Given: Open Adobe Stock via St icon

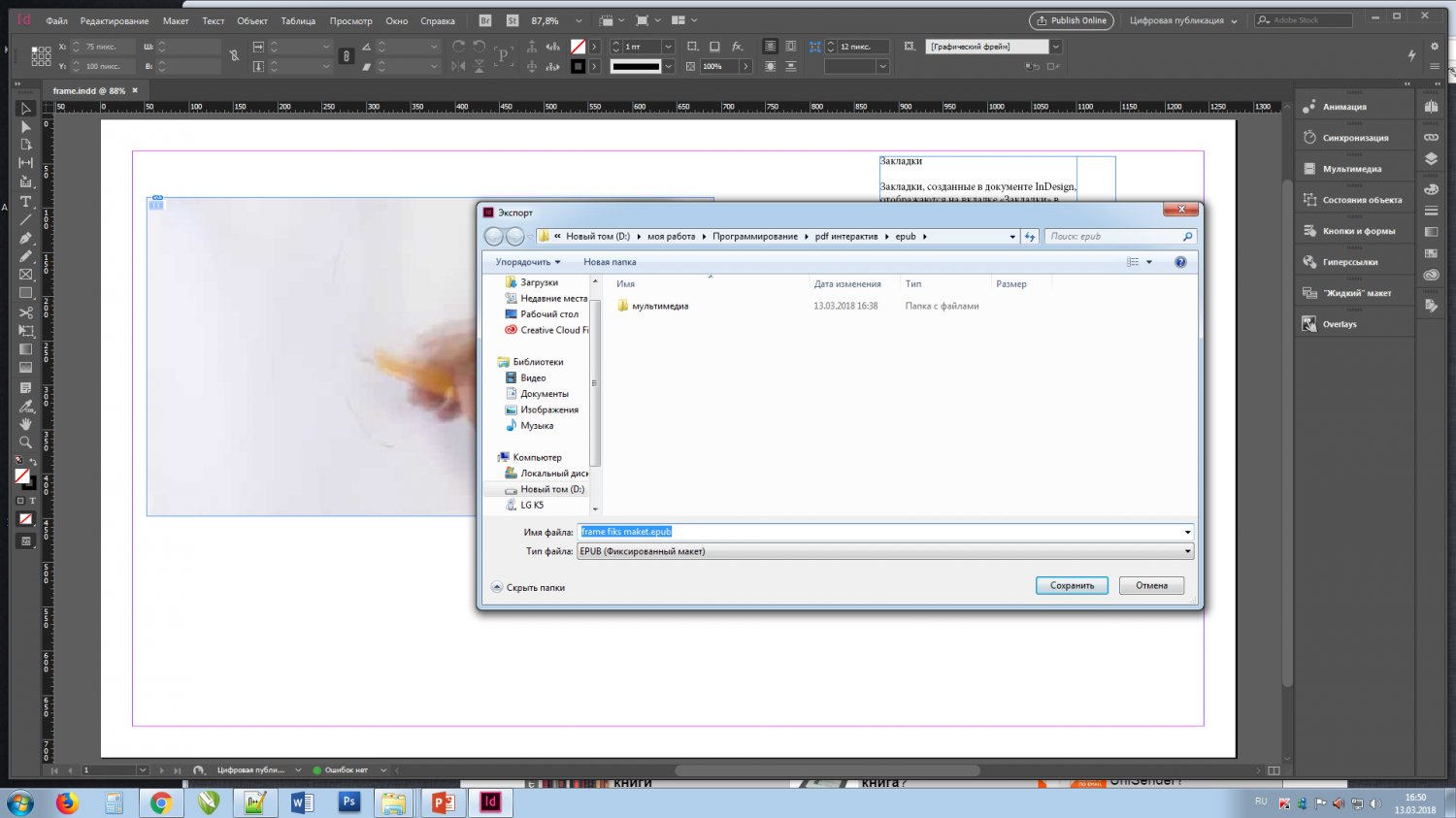Looking at the screenshot, I should (512, 20).
